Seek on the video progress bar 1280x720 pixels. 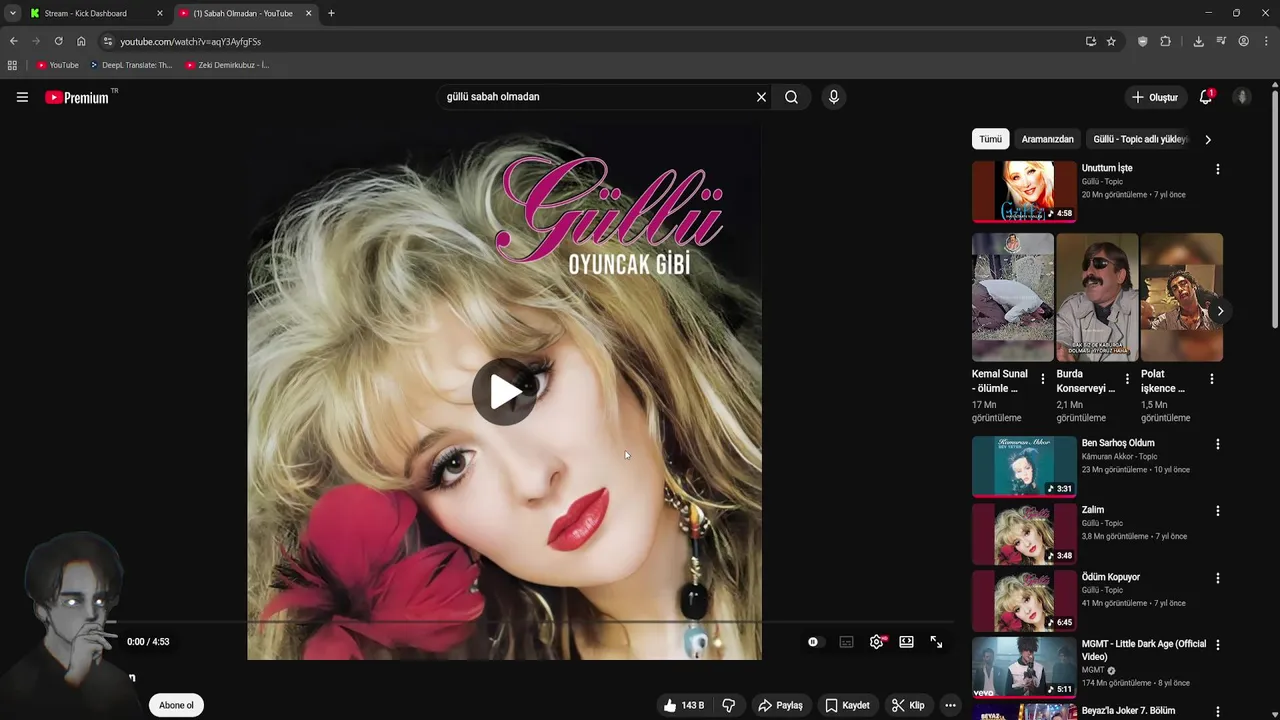point(531,621)
